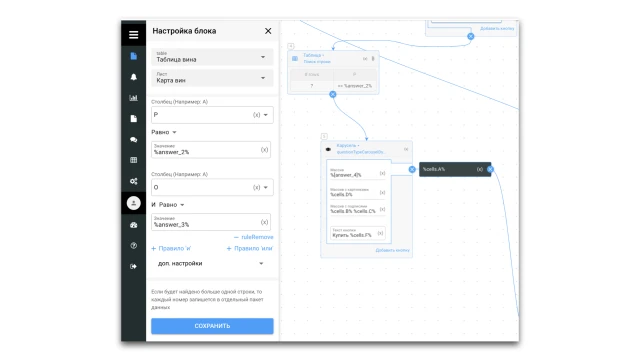Screen dimensions: 640x360
Task: Click connector dot left of %cells.A% node
Action: click(412, 169)
